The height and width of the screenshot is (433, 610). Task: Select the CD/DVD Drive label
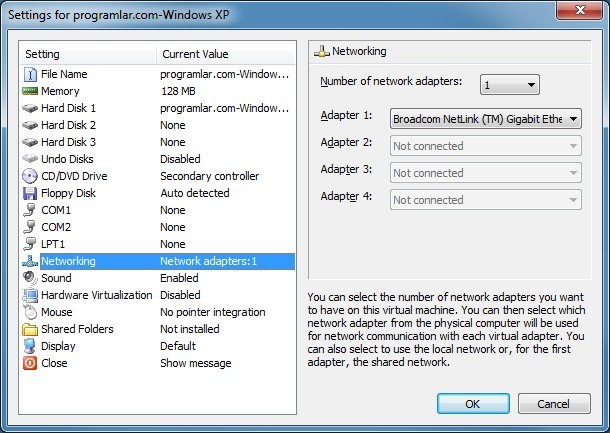tap(74, 176)
